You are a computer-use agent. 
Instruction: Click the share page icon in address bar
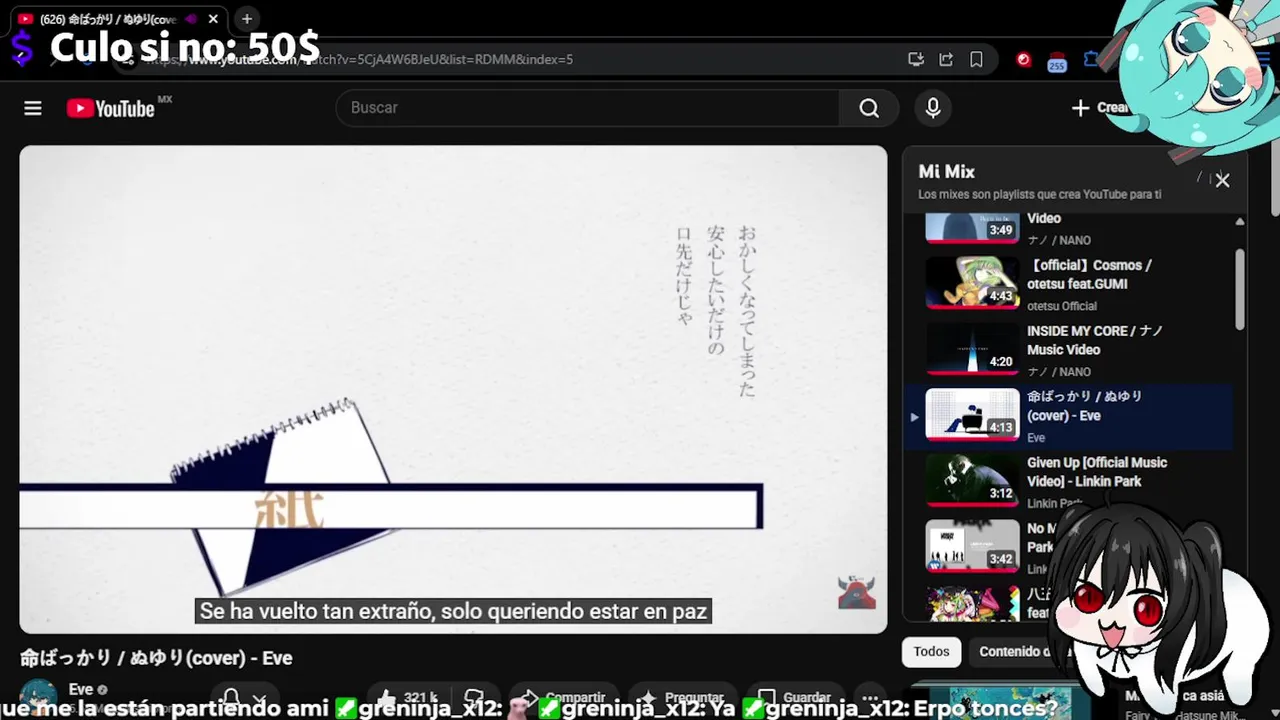[x=946, y=59]
